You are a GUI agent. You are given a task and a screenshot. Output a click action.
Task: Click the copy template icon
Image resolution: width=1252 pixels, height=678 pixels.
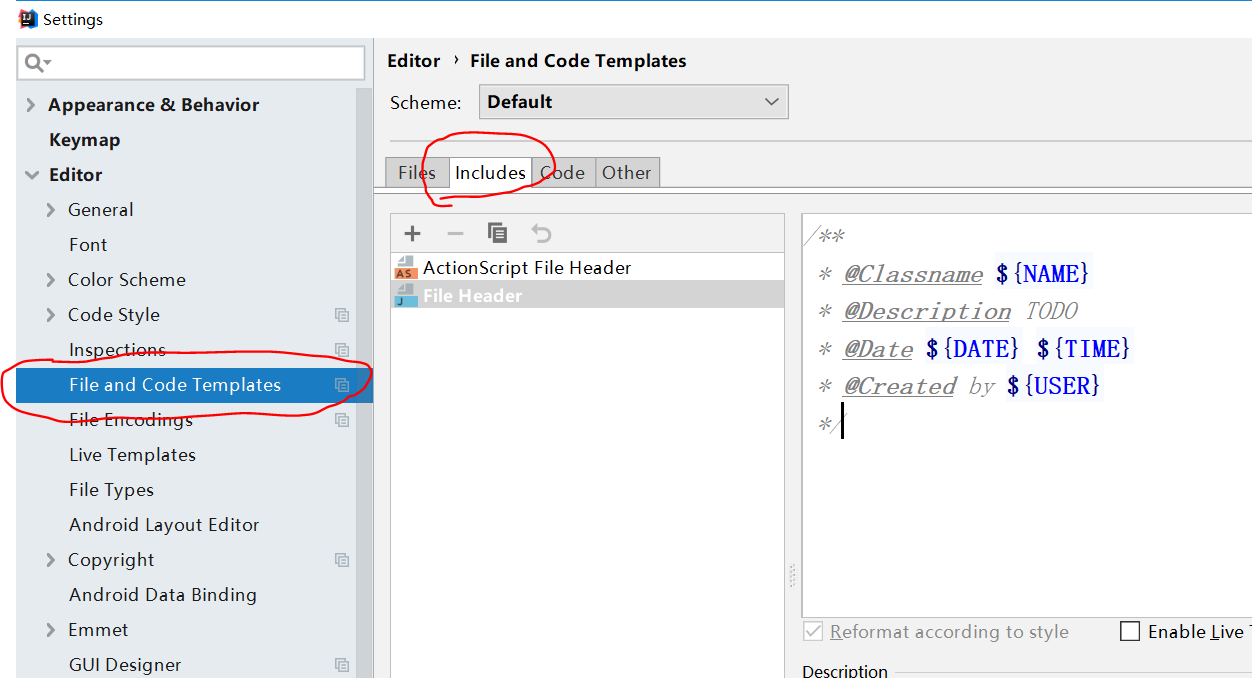(x=497, y=233)
